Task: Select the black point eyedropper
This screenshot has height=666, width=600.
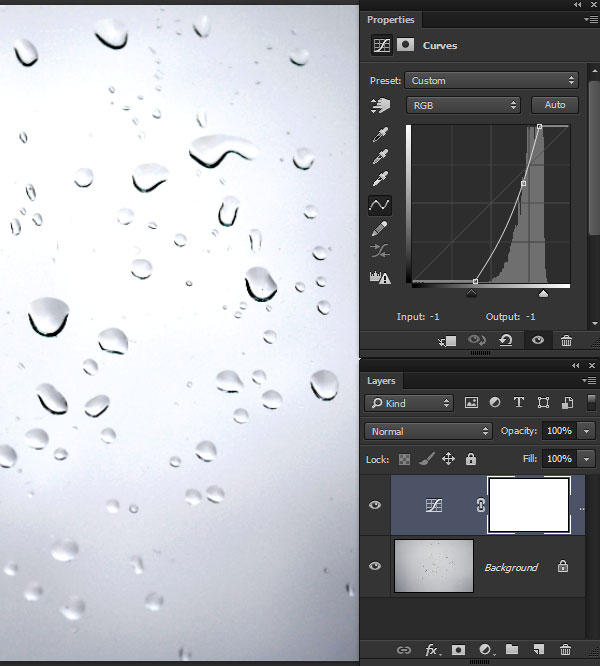Action: [380, 134]
